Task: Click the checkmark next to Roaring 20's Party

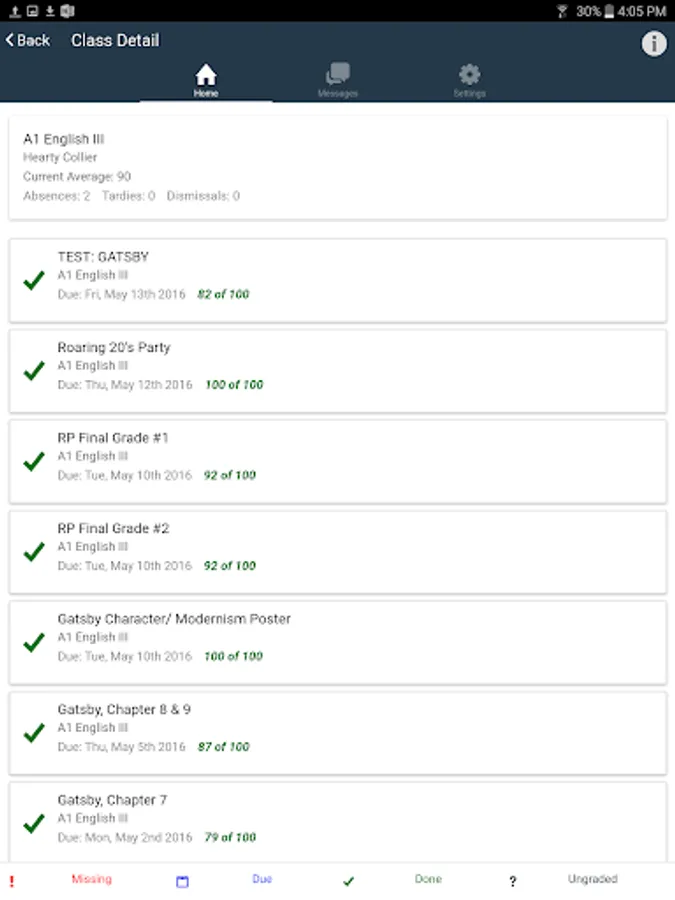Action: [x=34, y=371]
